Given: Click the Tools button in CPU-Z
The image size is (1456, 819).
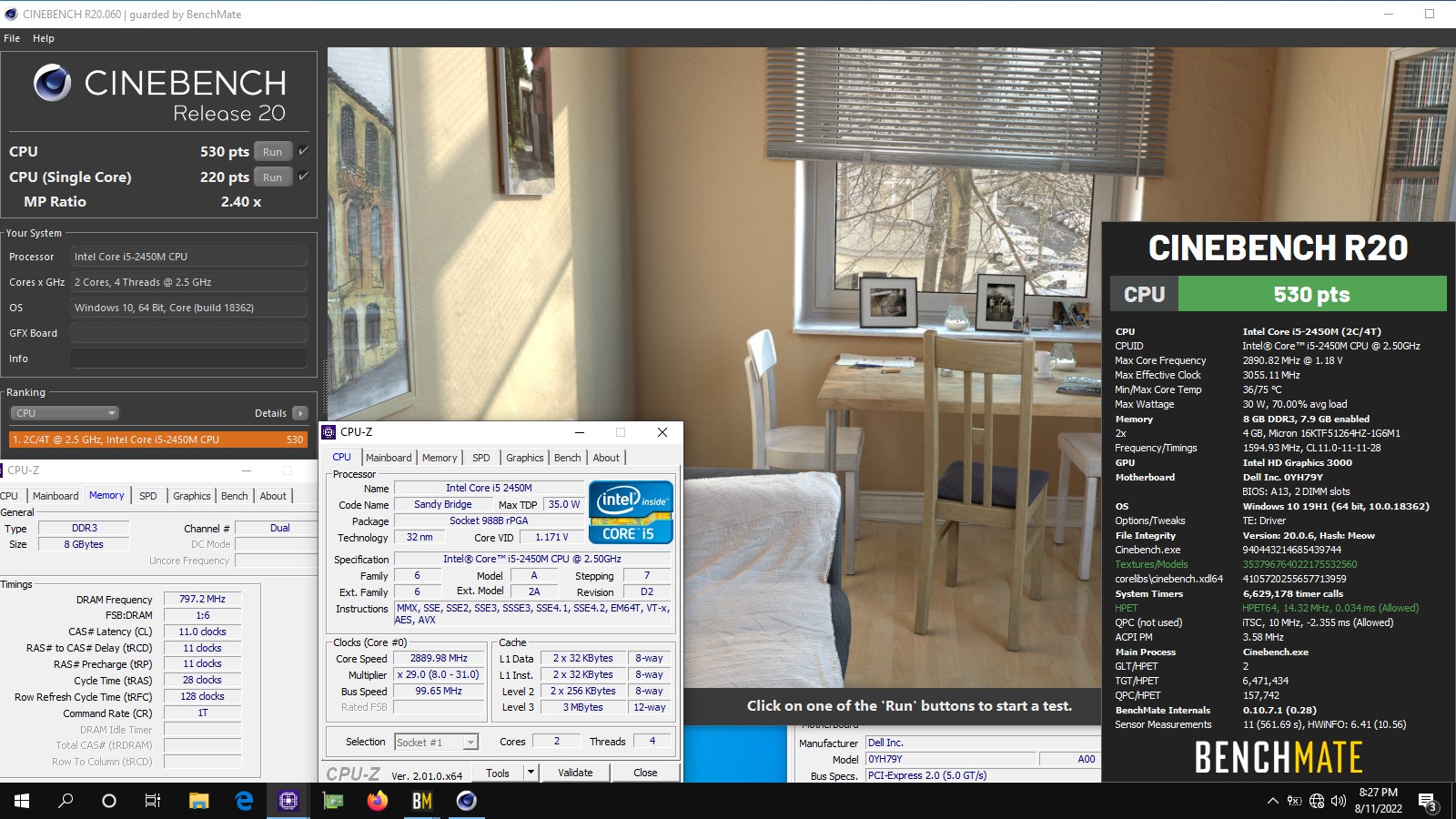Looking at the screenshot, I should click(498, 773).
